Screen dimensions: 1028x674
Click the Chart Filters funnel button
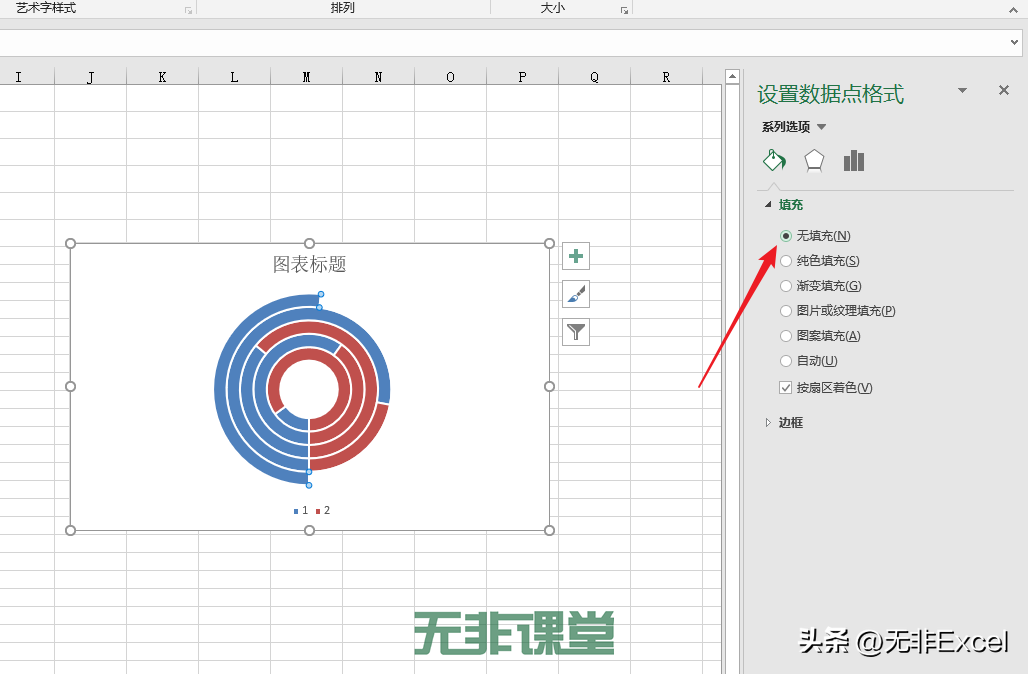coord(576,332)
